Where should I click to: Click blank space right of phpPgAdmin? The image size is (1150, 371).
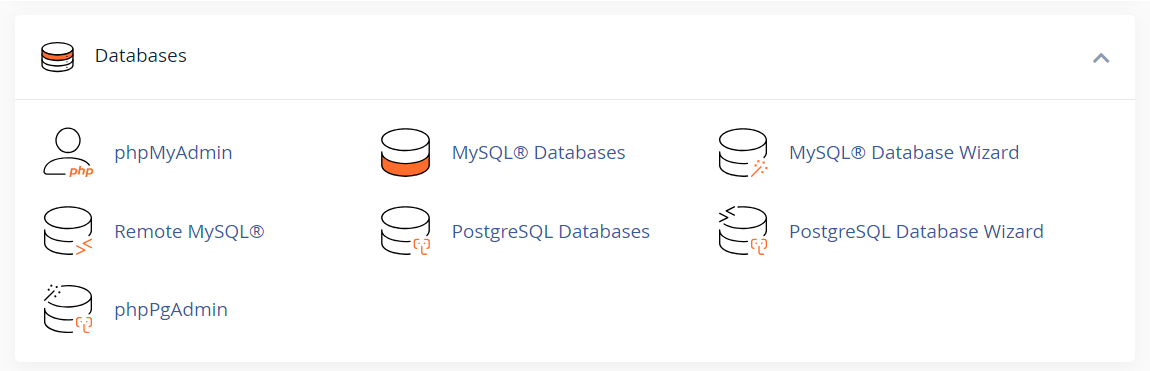[660, 309]
